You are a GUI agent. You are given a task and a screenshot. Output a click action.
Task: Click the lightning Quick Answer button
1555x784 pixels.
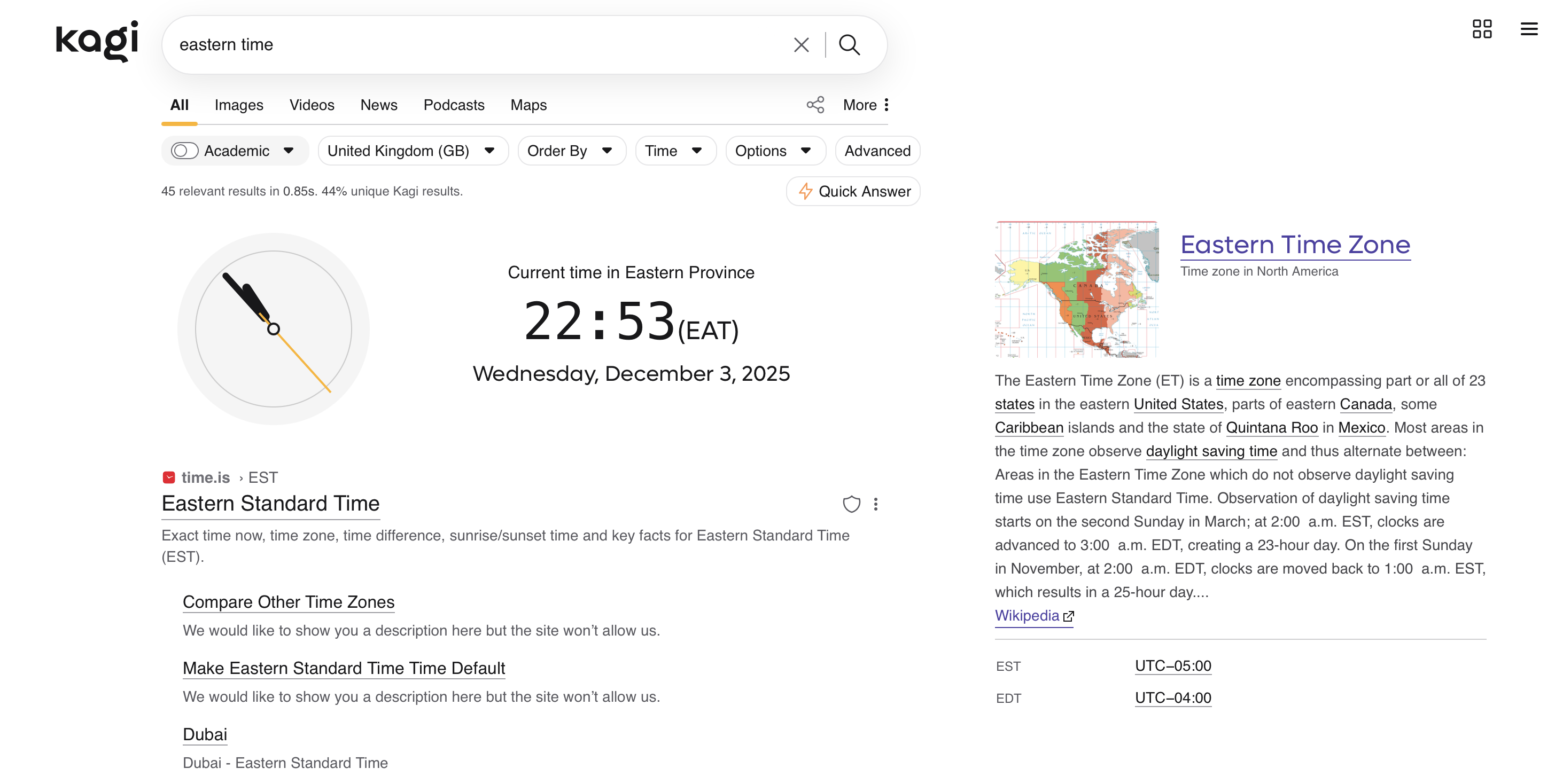tap(853, 191)
